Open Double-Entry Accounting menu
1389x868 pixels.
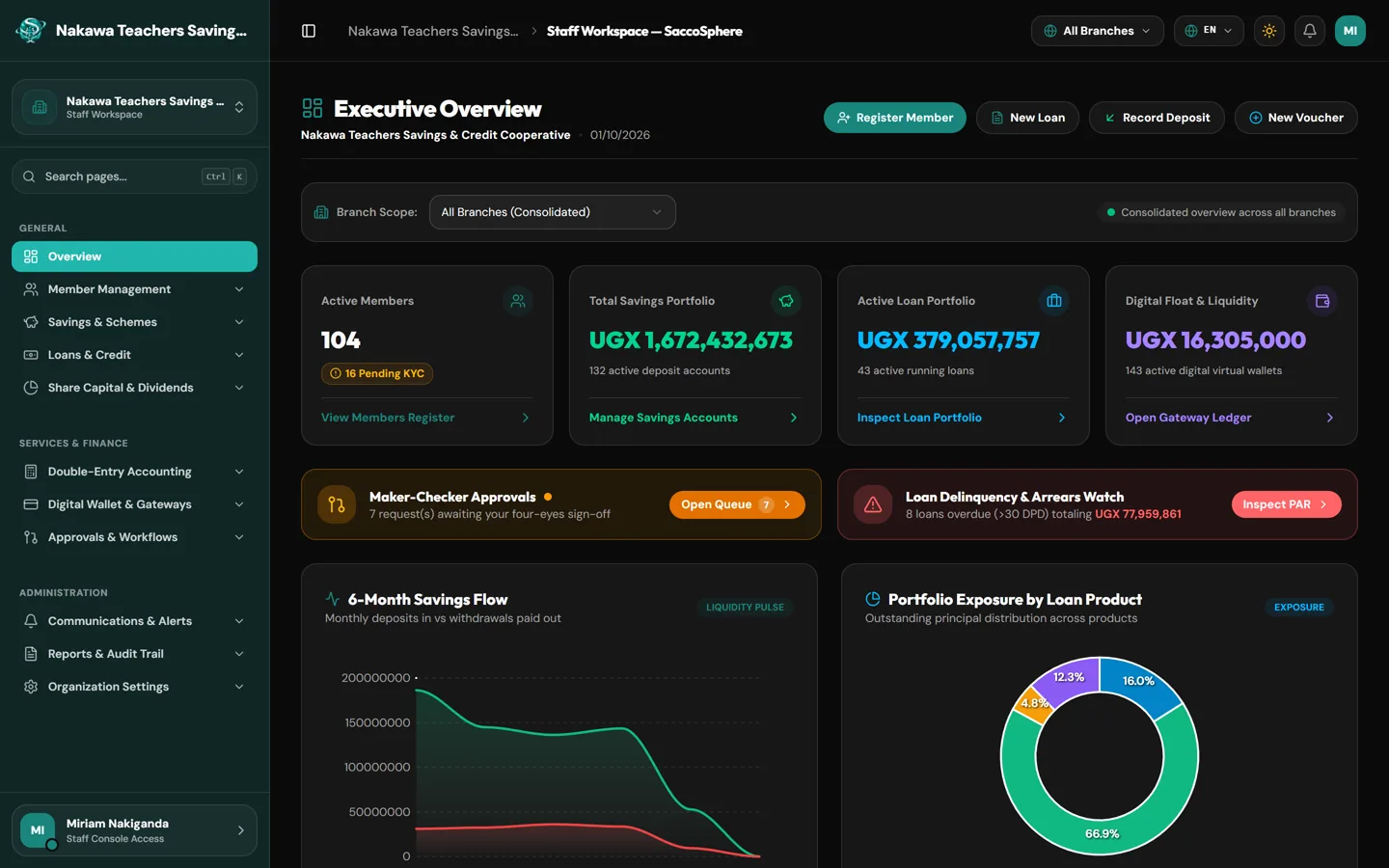tap(134, 472)
